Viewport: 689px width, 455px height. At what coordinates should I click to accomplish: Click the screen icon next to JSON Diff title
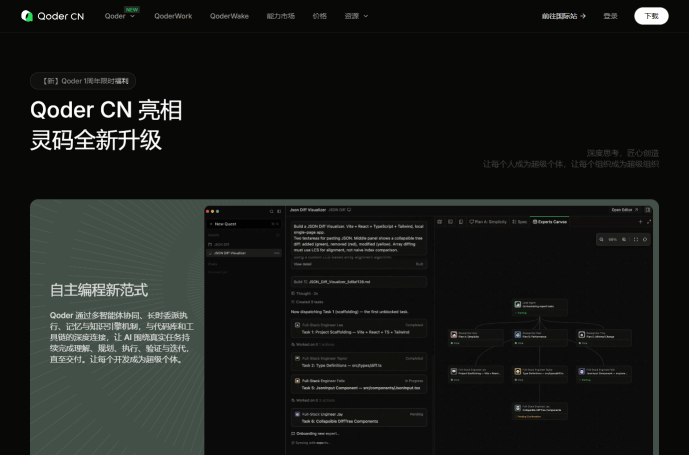click(x=349, y=210)
